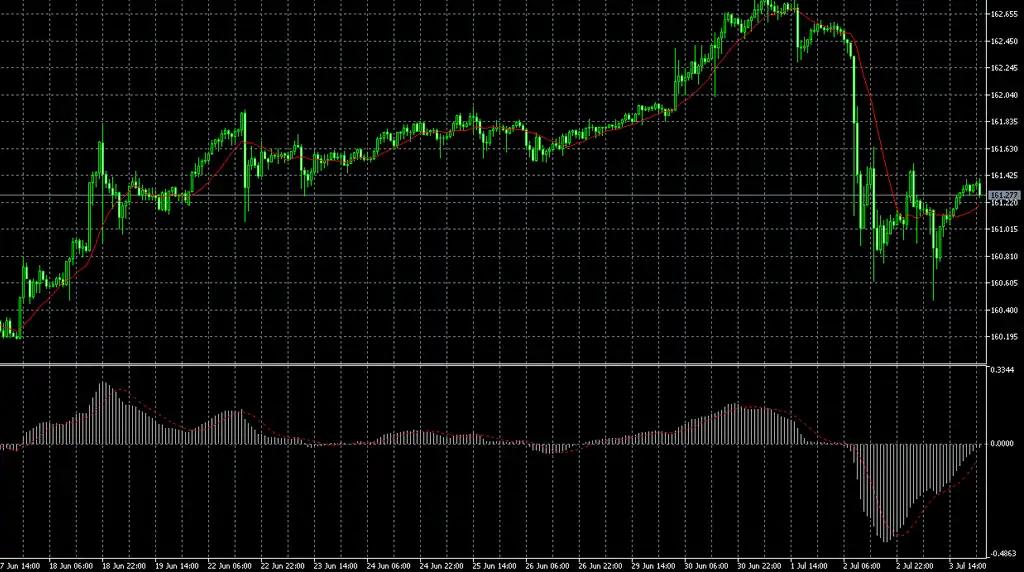The image size is (1024, 572).
Task: Click the 22 Jun 06:00 time label
Action: coord(229,566)
